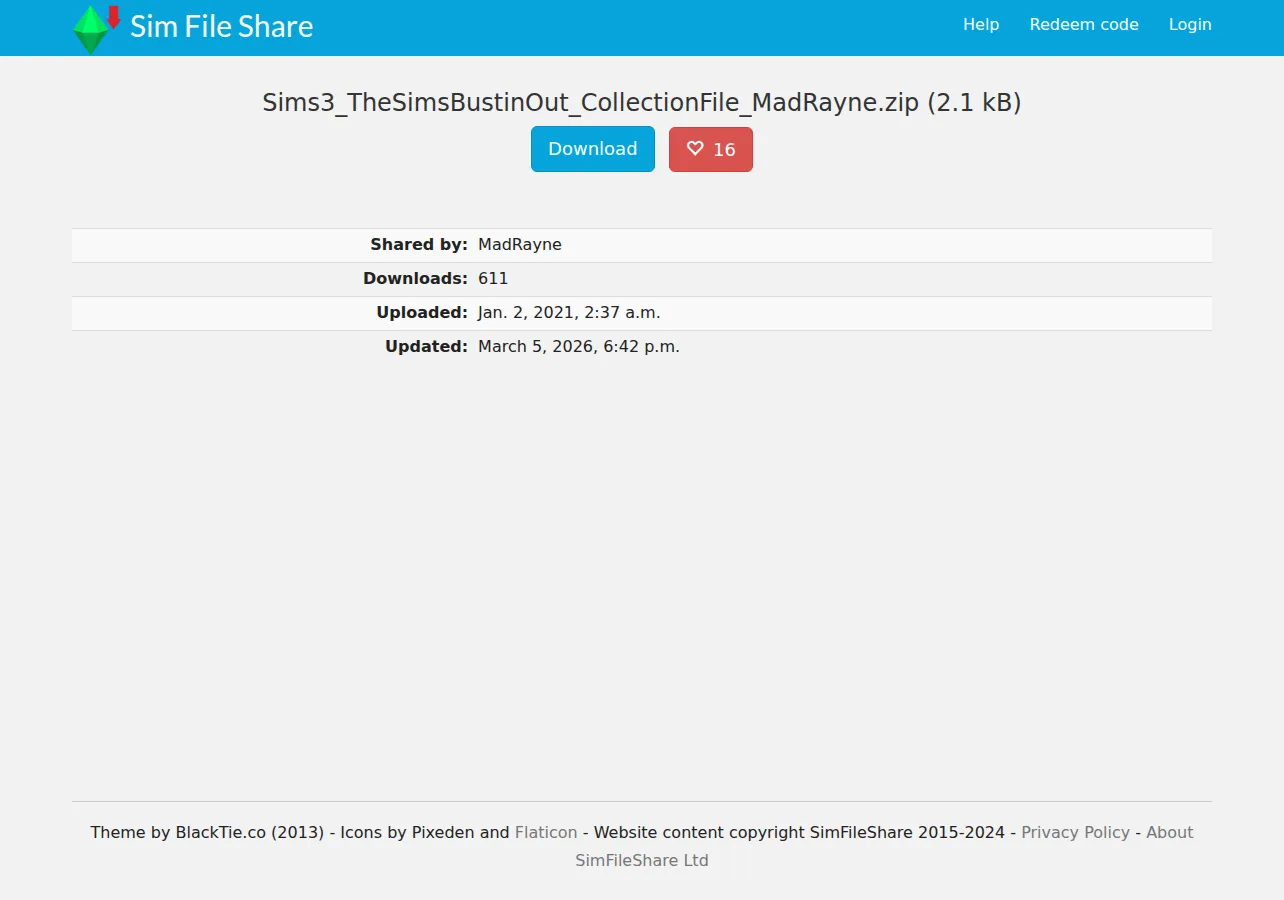Select the 'Uploaded:' label

pyautogui.click(x=422, y=313)
